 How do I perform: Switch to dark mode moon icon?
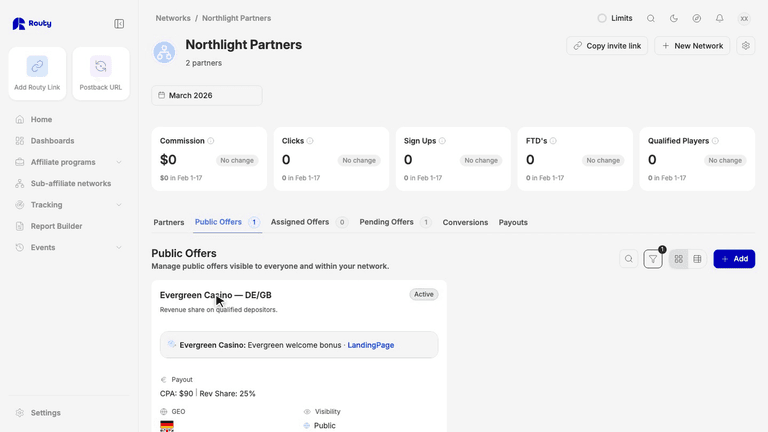[x=673, y=18]
